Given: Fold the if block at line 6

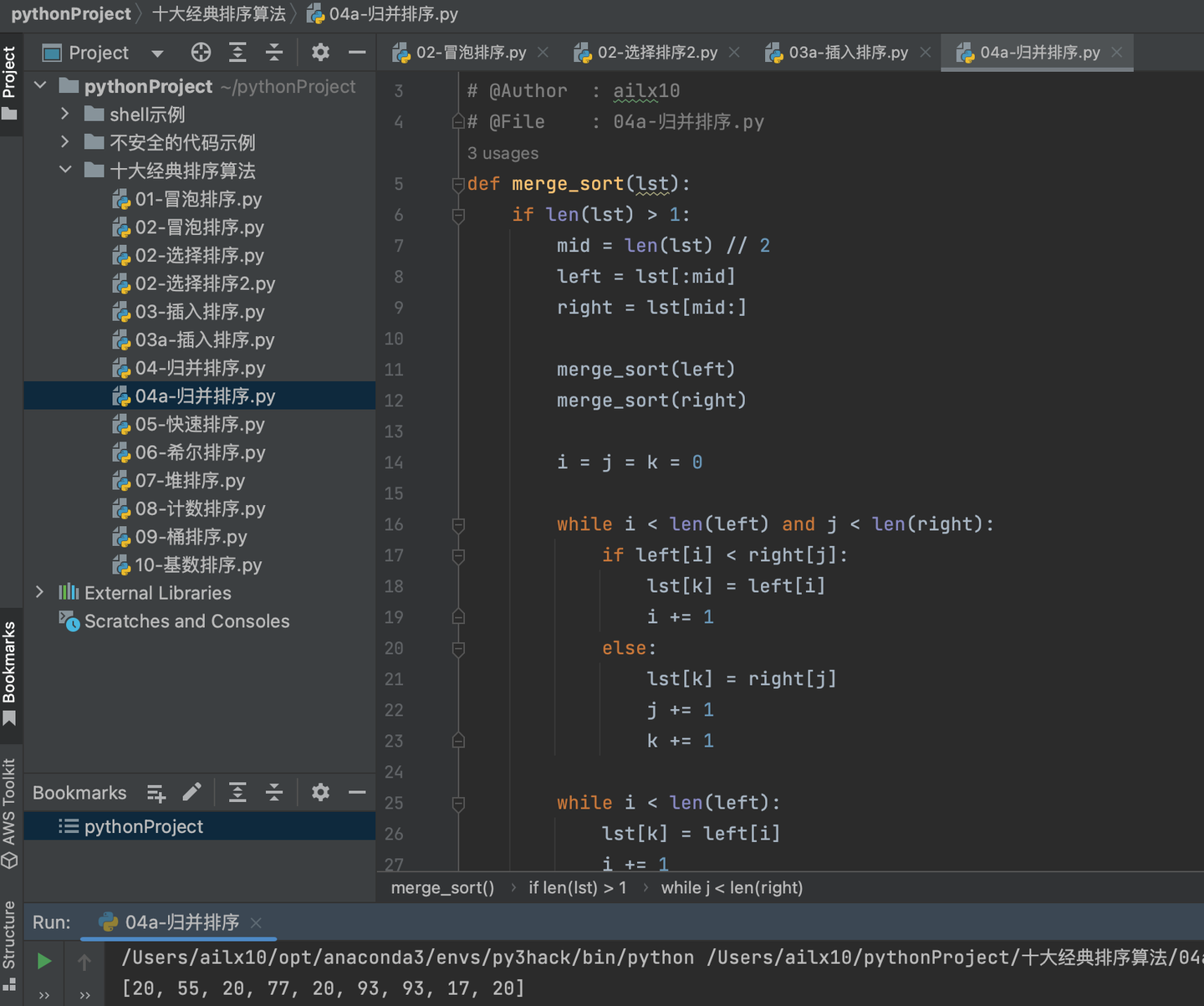Looking at the screenshot, I should pyautogui.click(x=458, y=215).
